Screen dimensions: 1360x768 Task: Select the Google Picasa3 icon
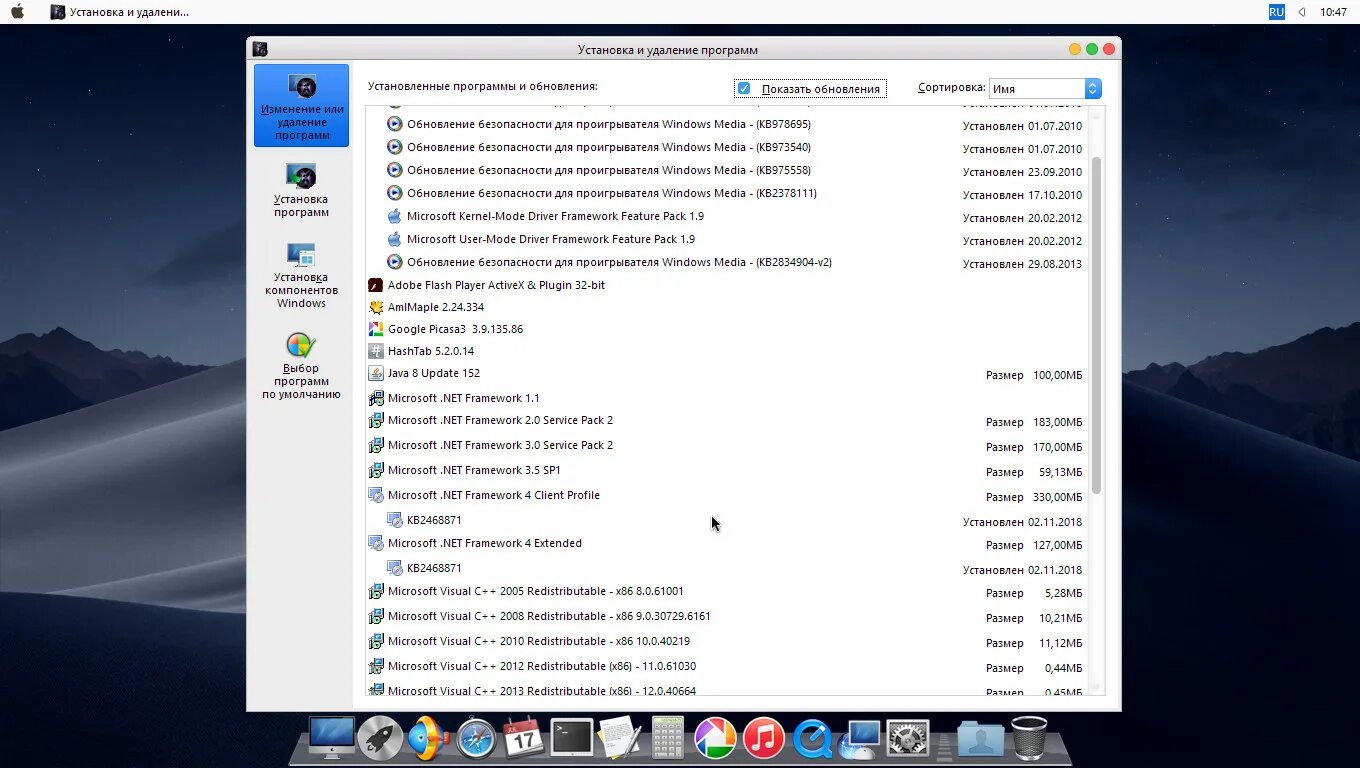coord(376,329)
